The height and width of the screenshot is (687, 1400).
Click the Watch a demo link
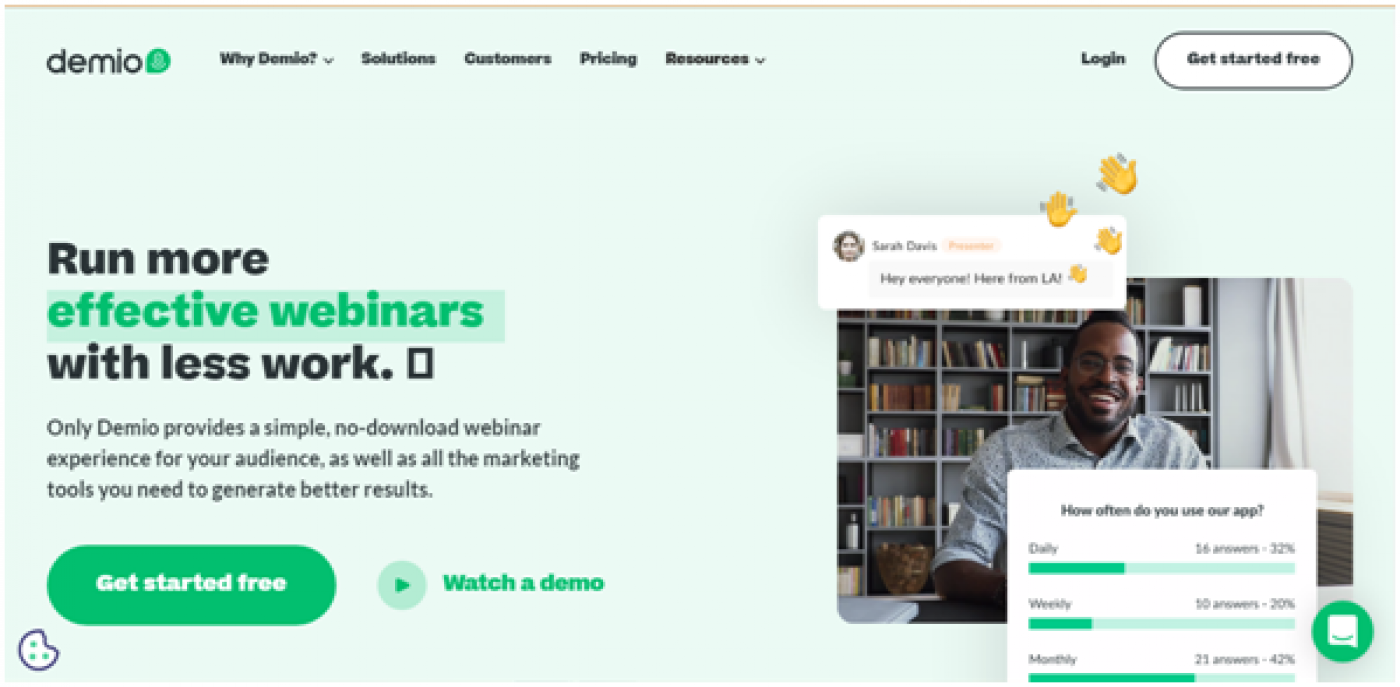tap(523, 583)
